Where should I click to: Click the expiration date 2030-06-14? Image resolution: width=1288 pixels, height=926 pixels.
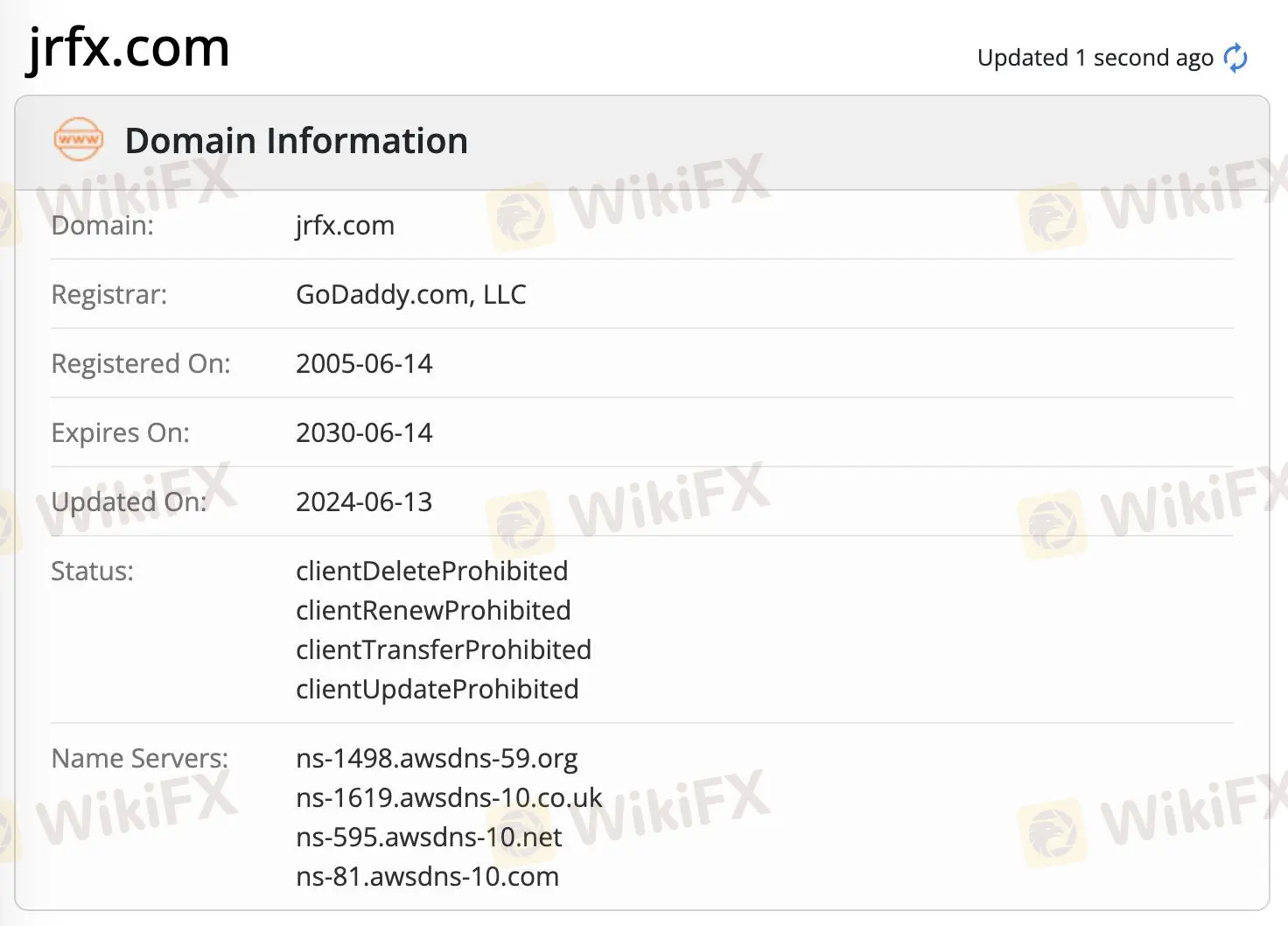364,432
